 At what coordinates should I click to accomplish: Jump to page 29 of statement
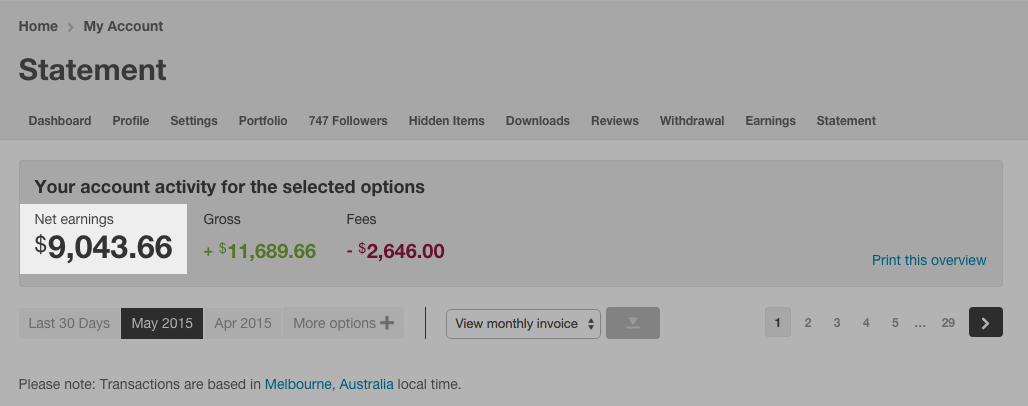click(948, 323)
